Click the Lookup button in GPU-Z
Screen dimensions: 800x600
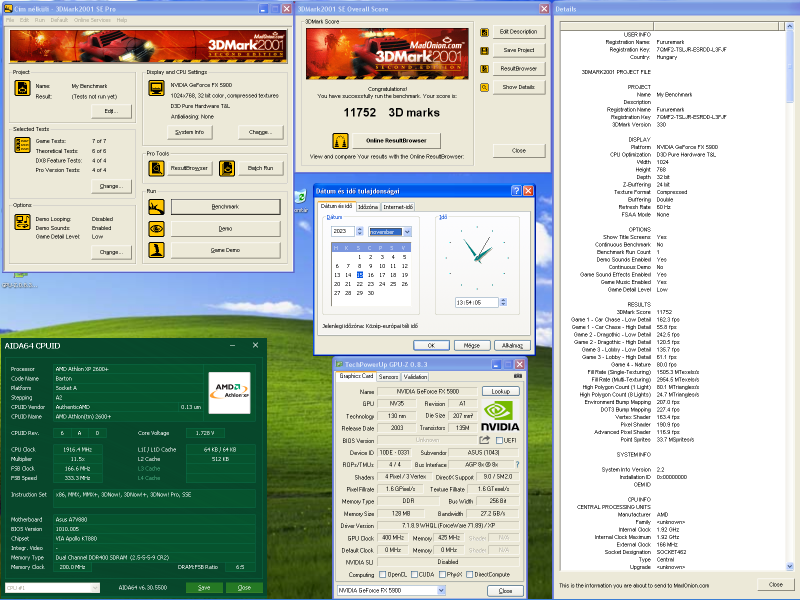[501, 391]
